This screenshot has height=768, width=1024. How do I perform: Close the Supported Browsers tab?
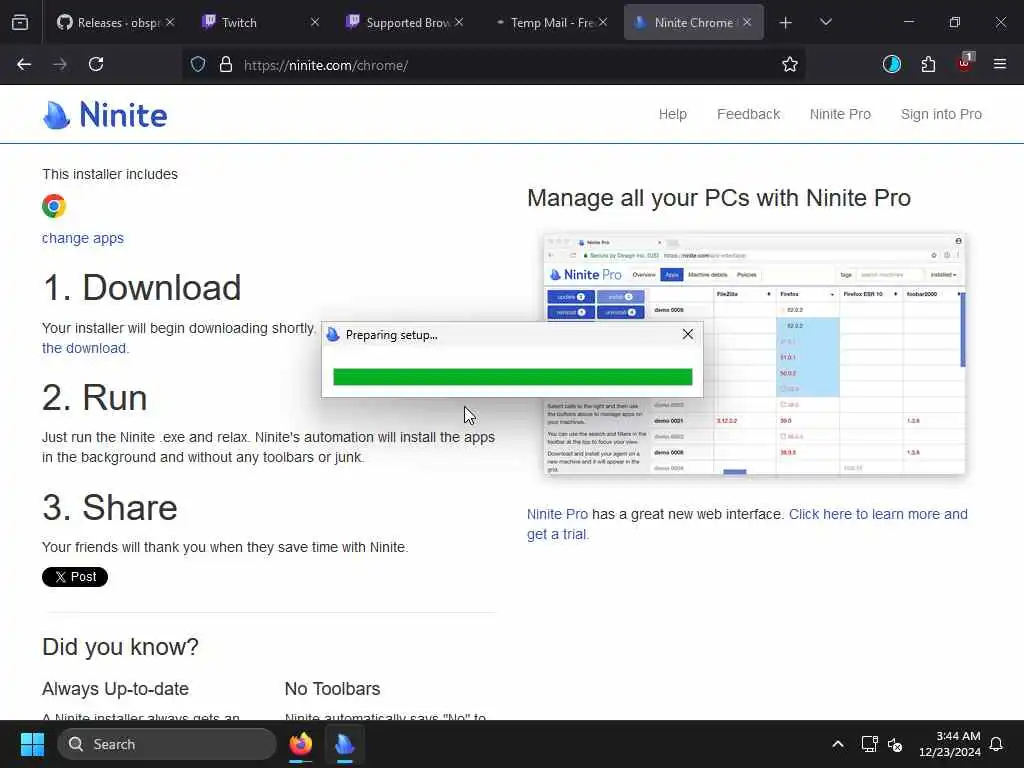click(459, 22)
